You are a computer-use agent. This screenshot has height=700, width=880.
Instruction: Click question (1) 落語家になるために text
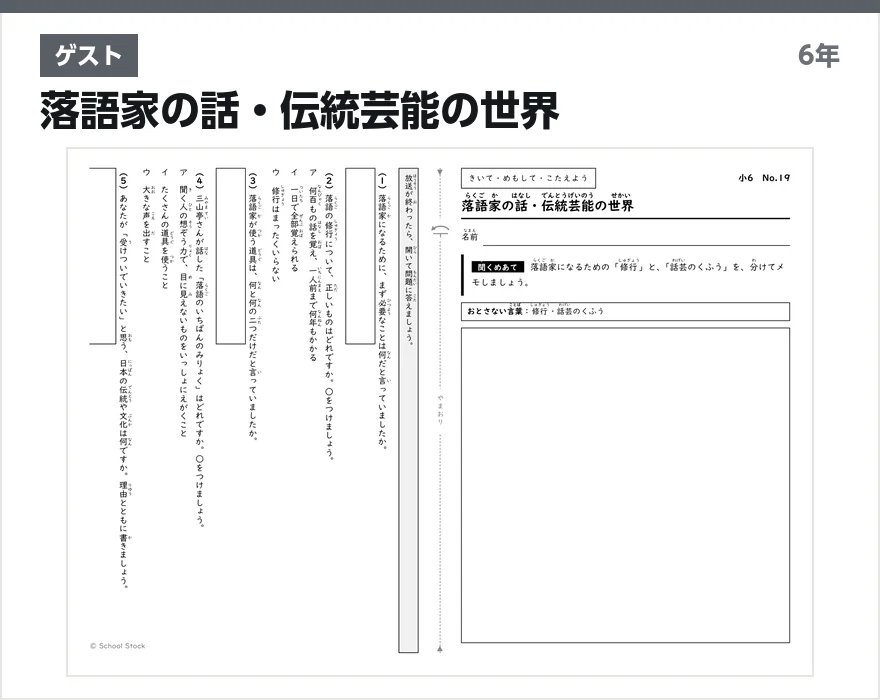(383, 311)
